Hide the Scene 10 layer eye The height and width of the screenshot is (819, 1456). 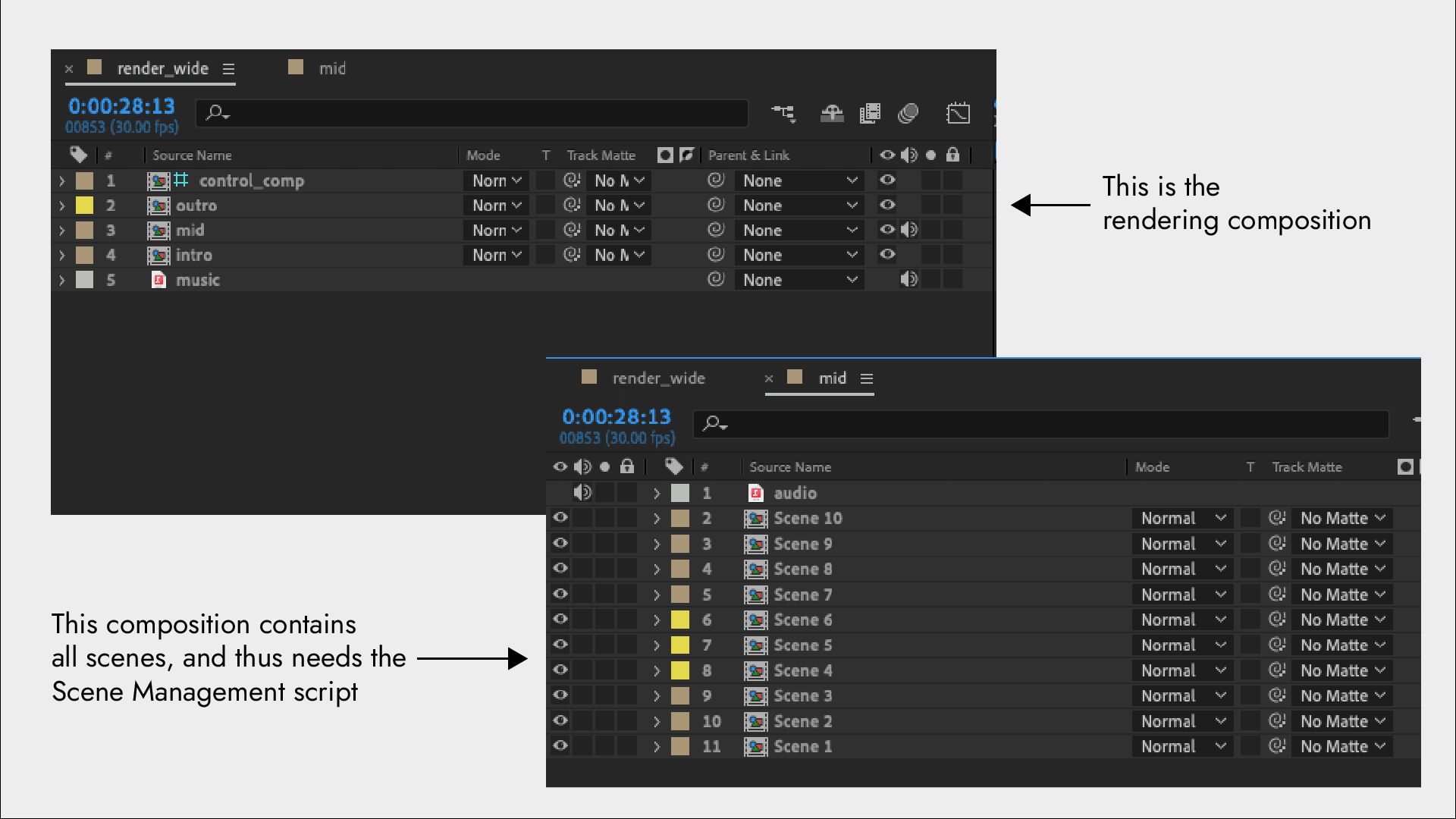tap(560, 518)
